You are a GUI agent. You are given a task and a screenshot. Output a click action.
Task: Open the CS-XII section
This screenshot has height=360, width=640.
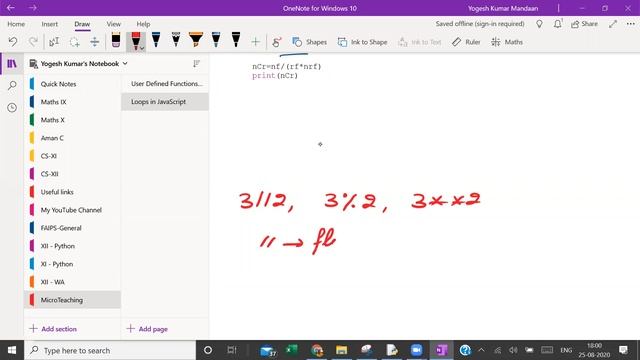pyautogui.click(x=73, y=174)
